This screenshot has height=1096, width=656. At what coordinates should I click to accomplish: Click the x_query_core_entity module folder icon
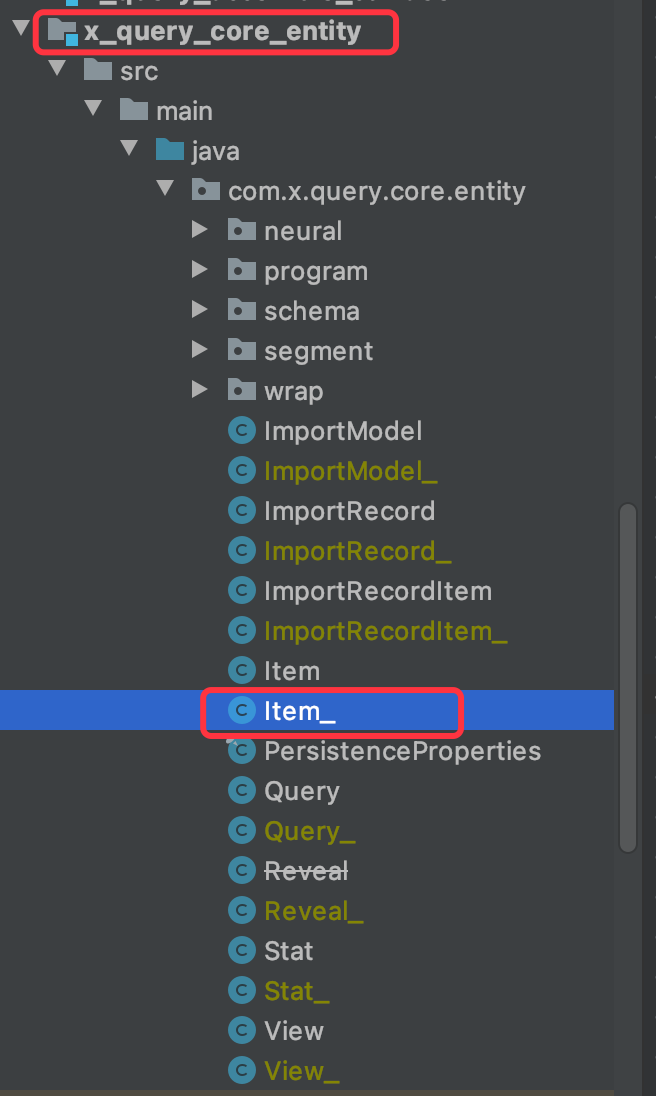(x=62, y=32)
